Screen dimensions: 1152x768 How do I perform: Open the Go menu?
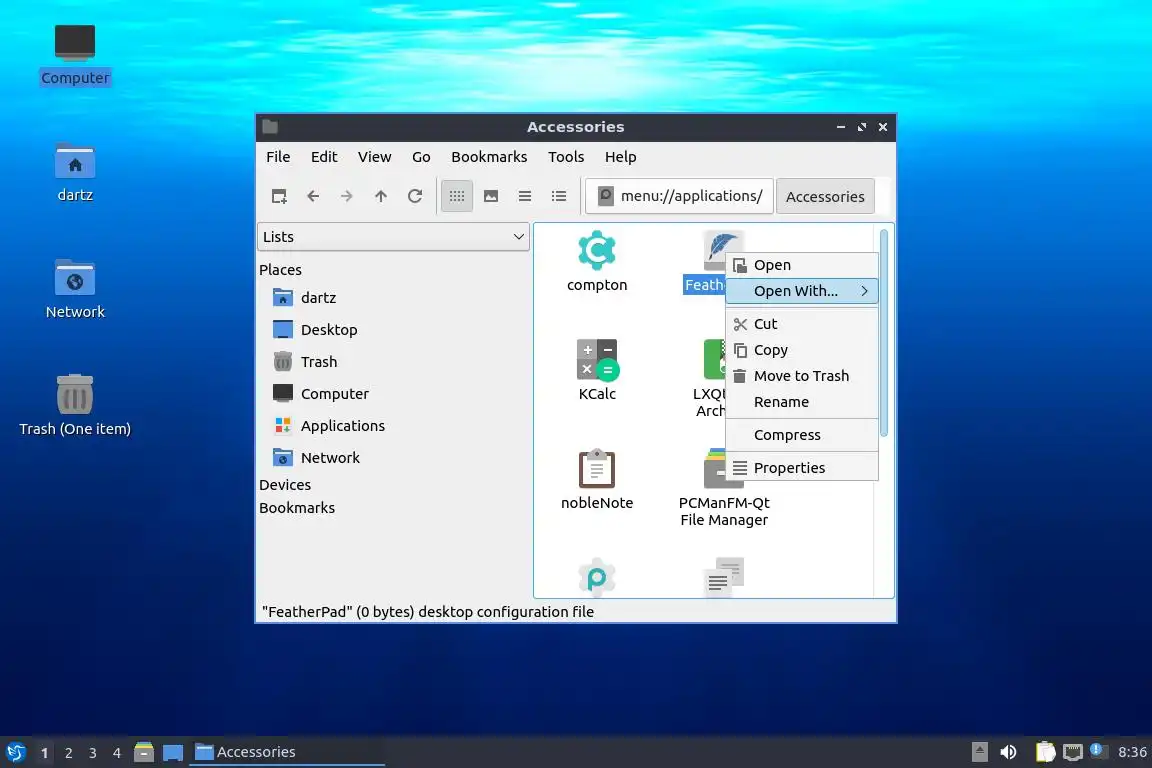click(421, 157)
